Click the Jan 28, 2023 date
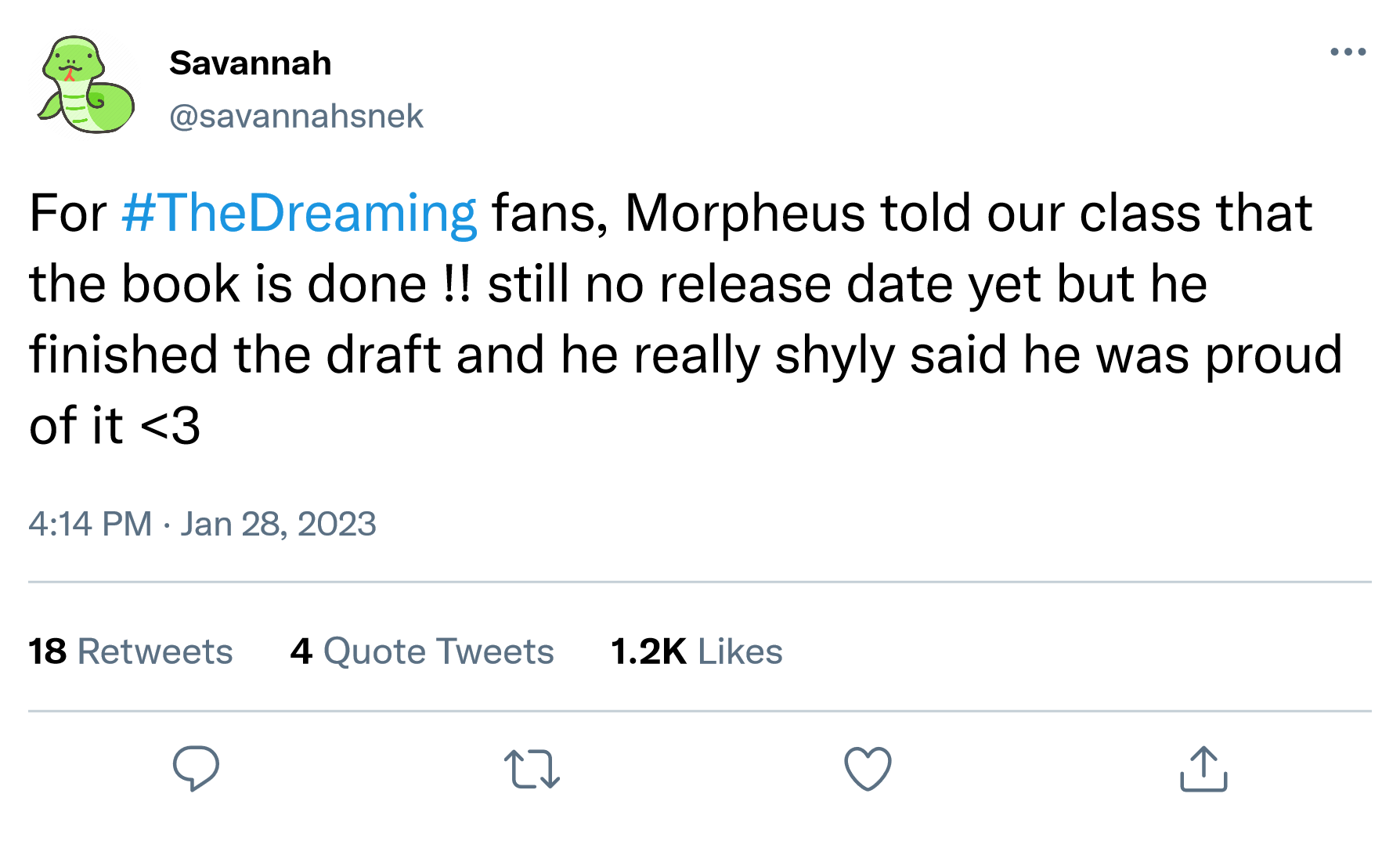The image size is (1400, 855). (x=278, y=524)
